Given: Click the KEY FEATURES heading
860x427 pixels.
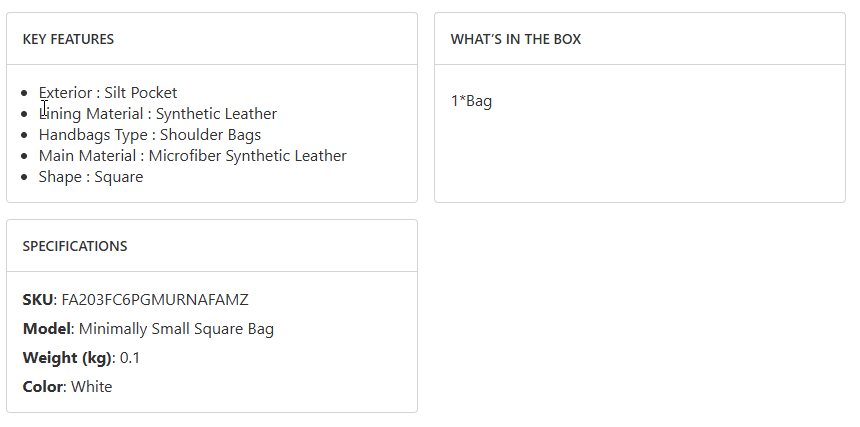Looking at the screenshot, I should (x=68, y=39).
